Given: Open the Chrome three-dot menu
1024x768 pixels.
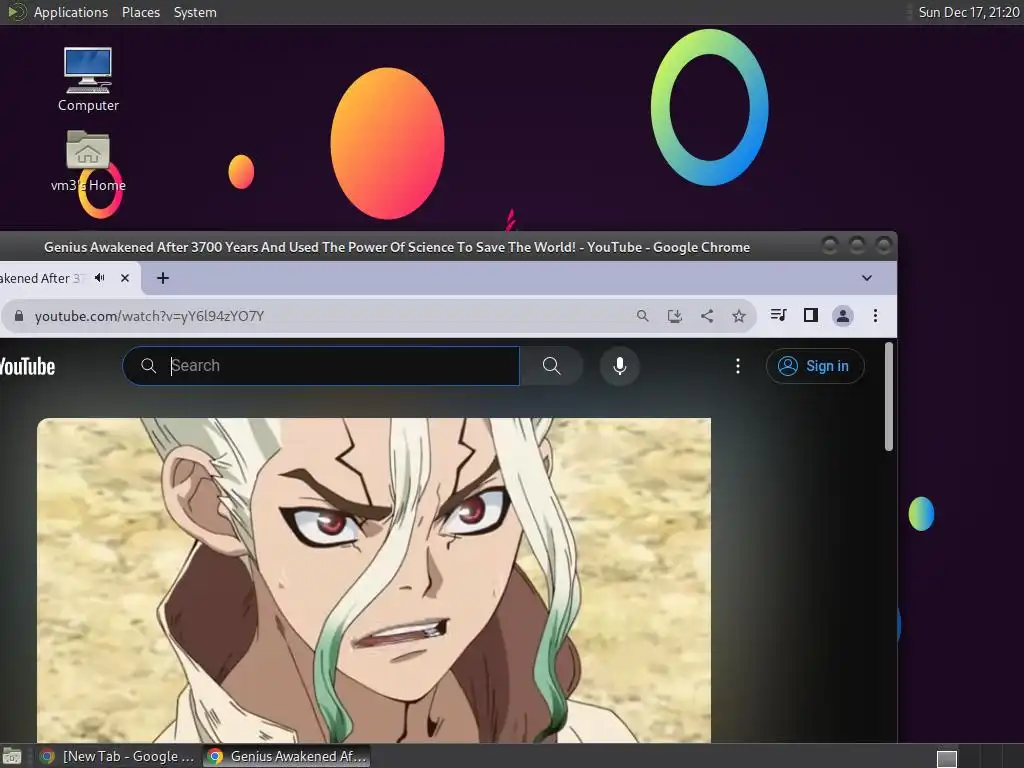Looking at the screenshot, I should click(875, 316).
